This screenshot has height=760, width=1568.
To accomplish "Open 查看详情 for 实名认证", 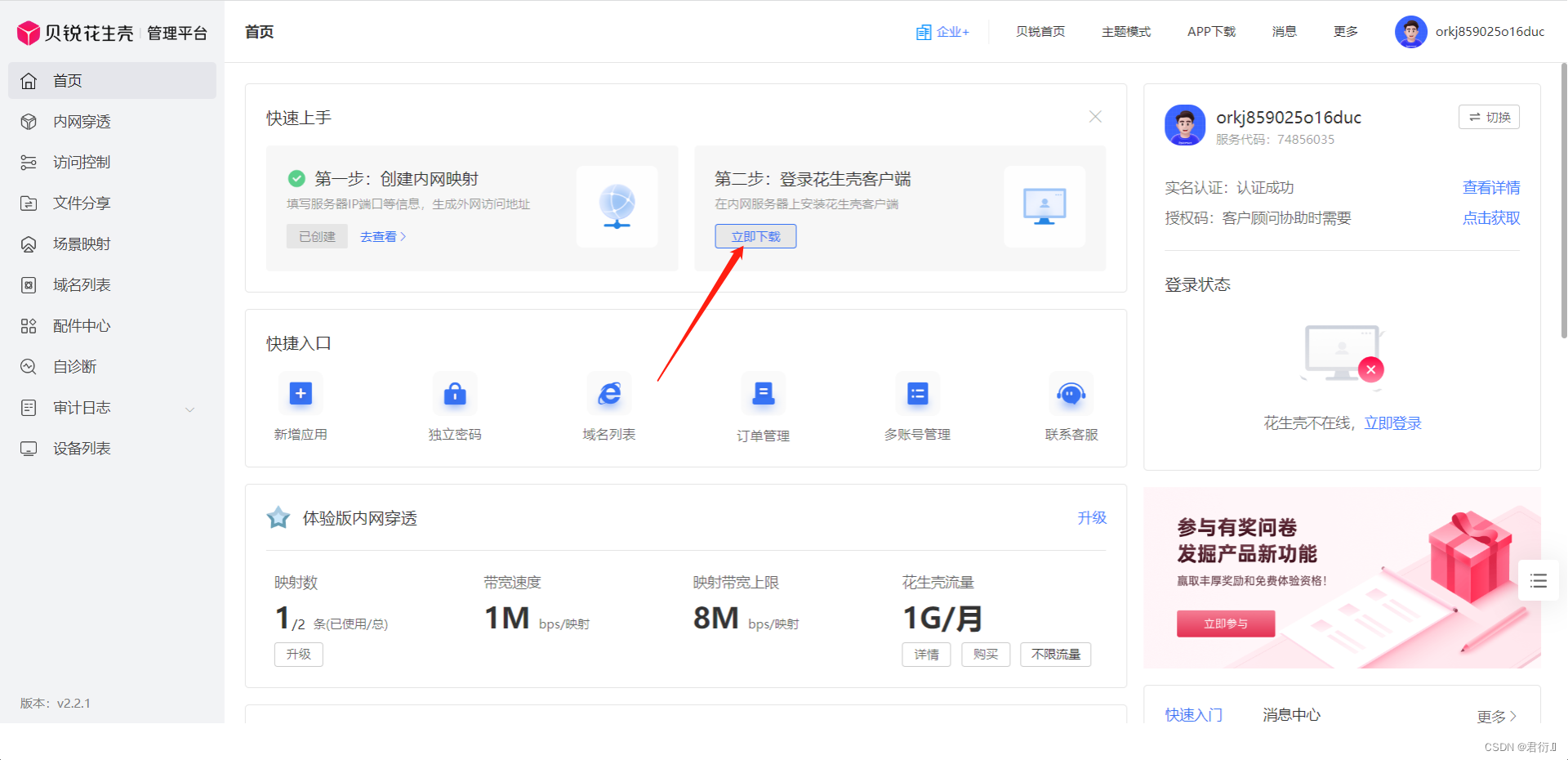I will 1491,188.
